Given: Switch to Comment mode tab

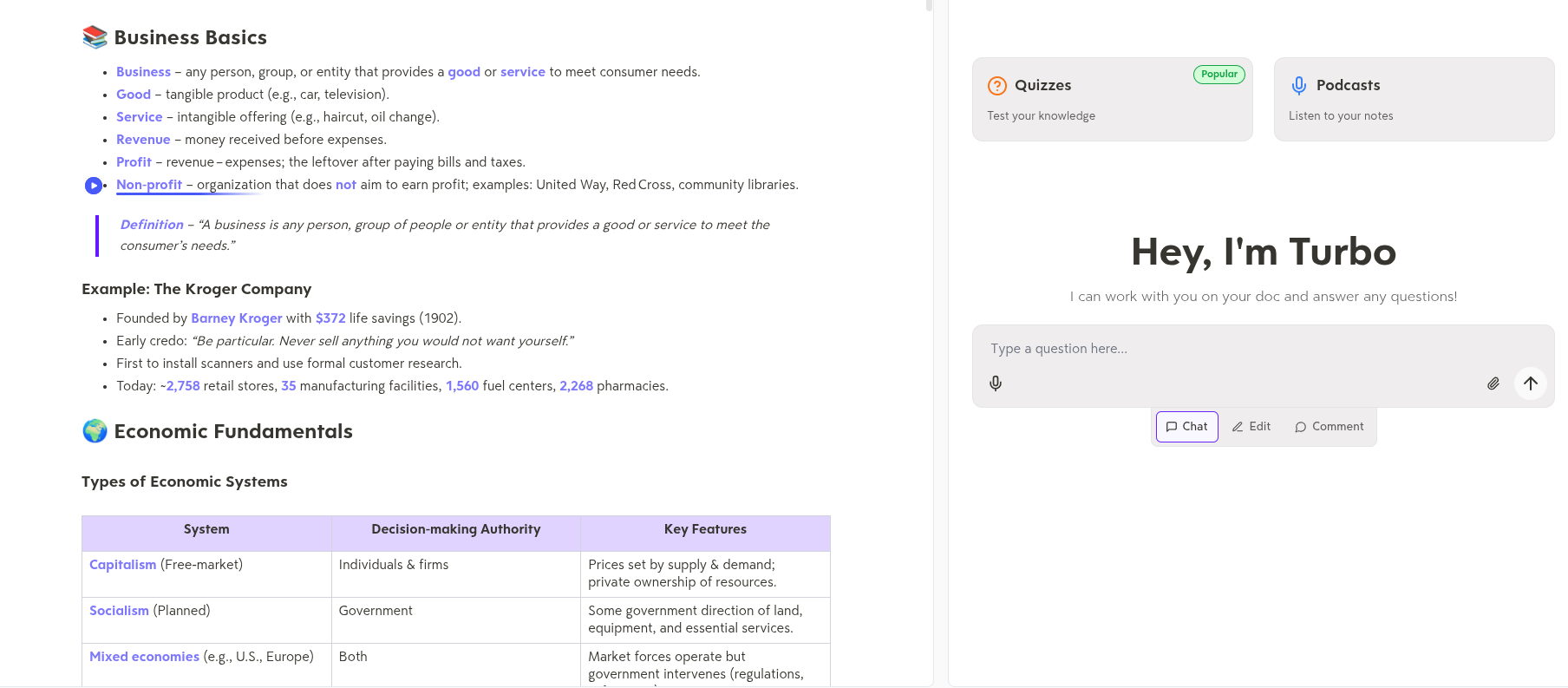Looking at the screenshot, I should click(1329, 427).
